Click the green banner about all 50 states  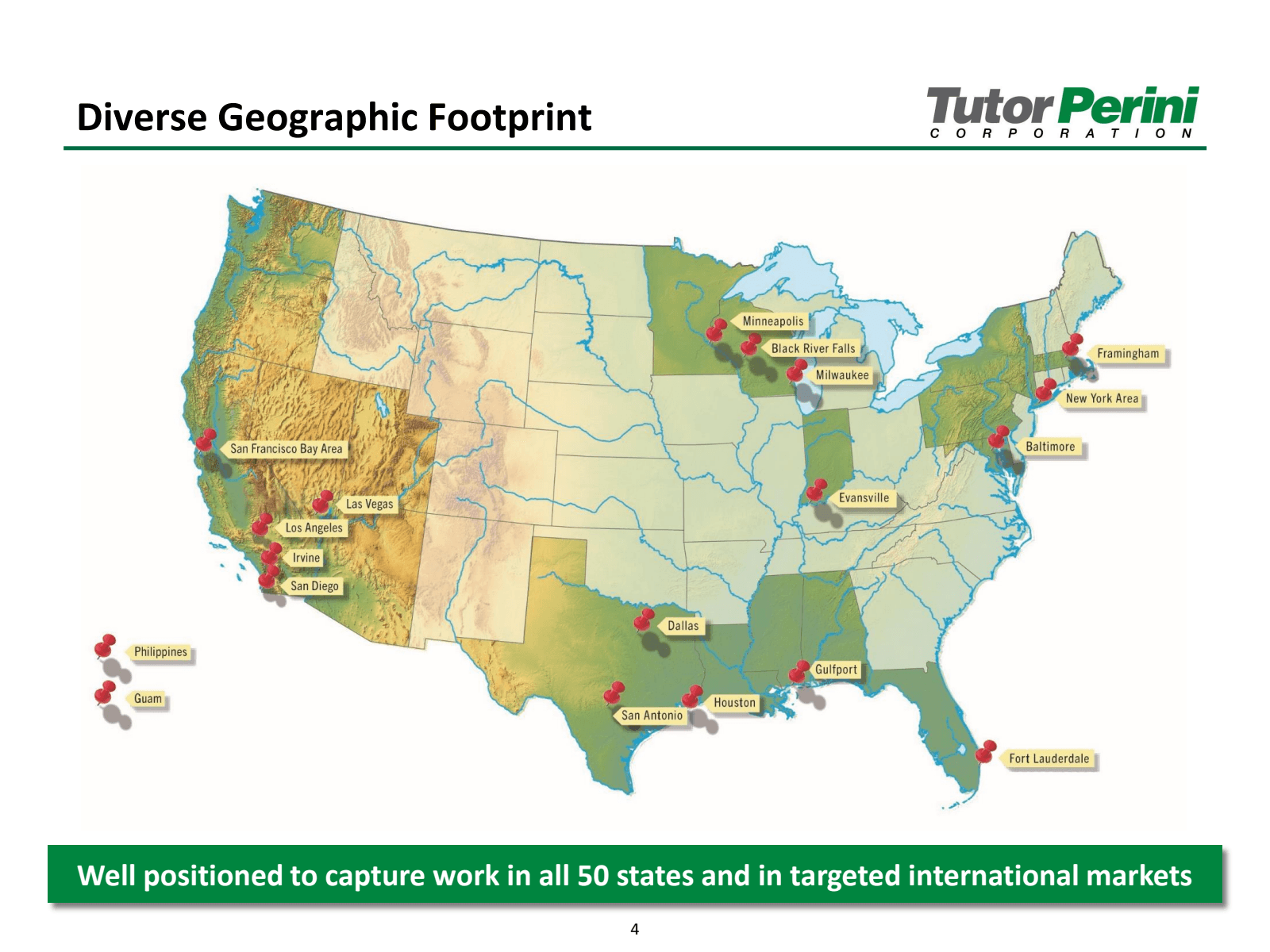click(635, 874)
